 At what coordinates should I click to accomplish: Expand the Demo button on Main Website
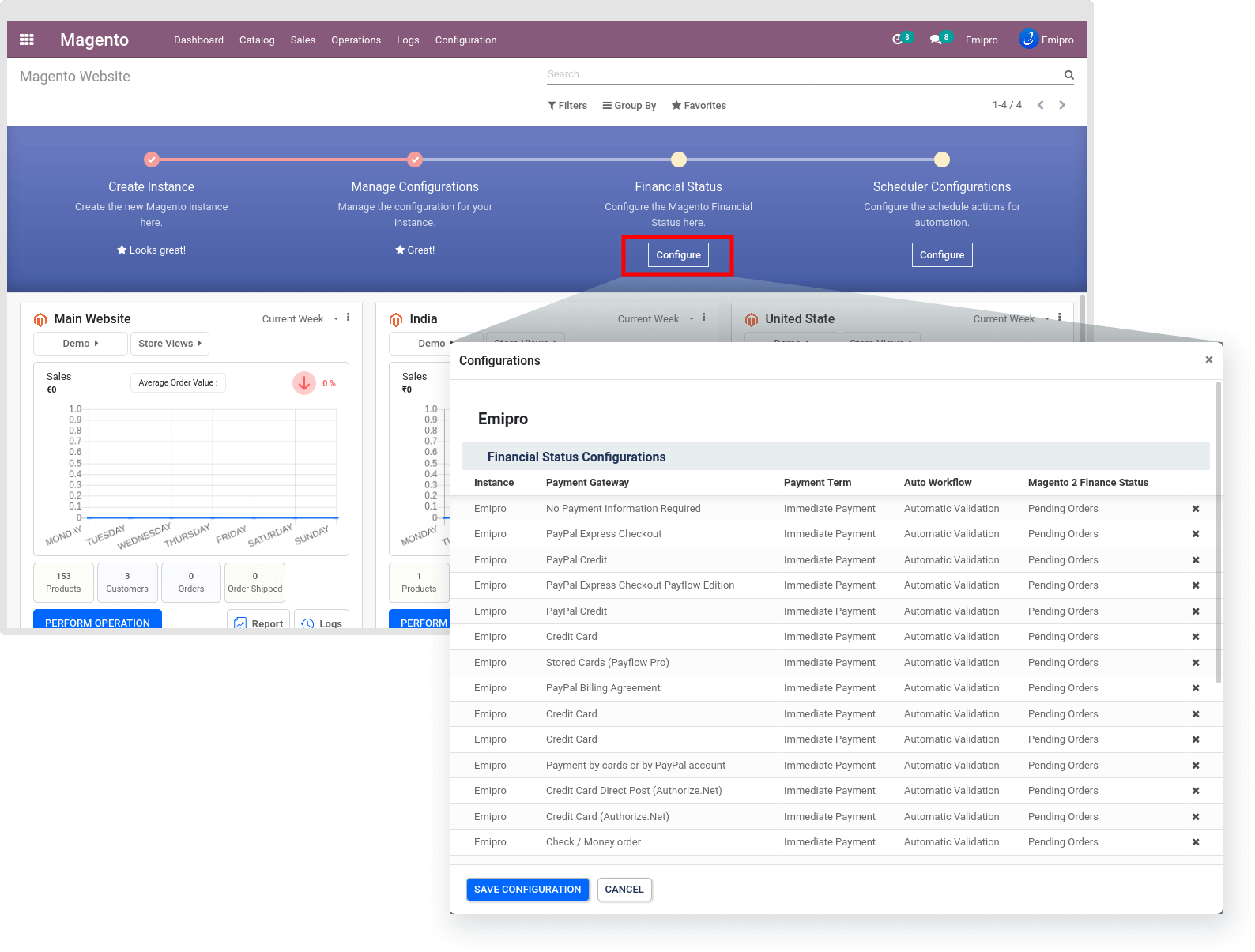81,344
